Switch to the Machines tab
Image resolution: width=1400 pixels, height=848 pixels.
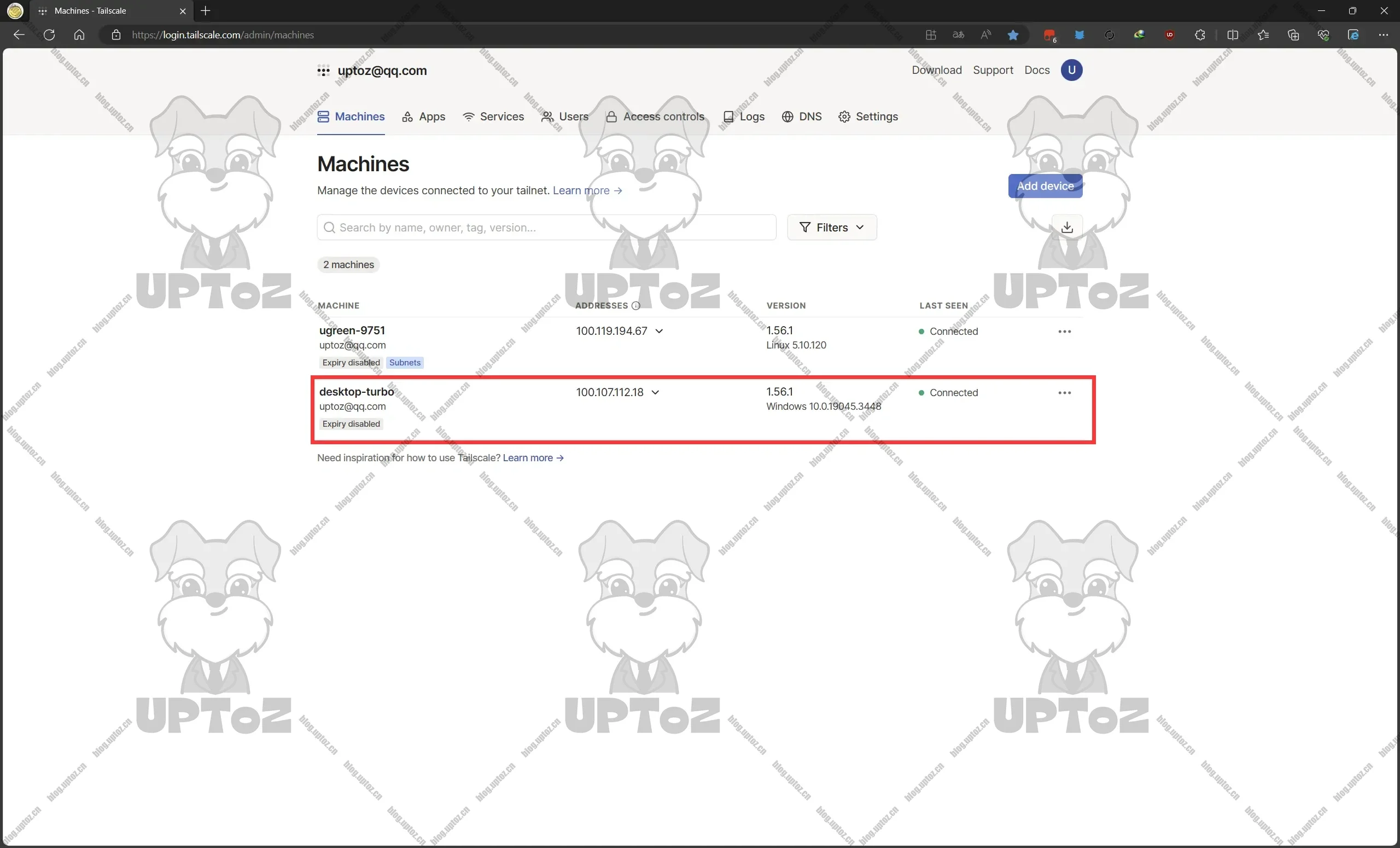coord(351,117)
